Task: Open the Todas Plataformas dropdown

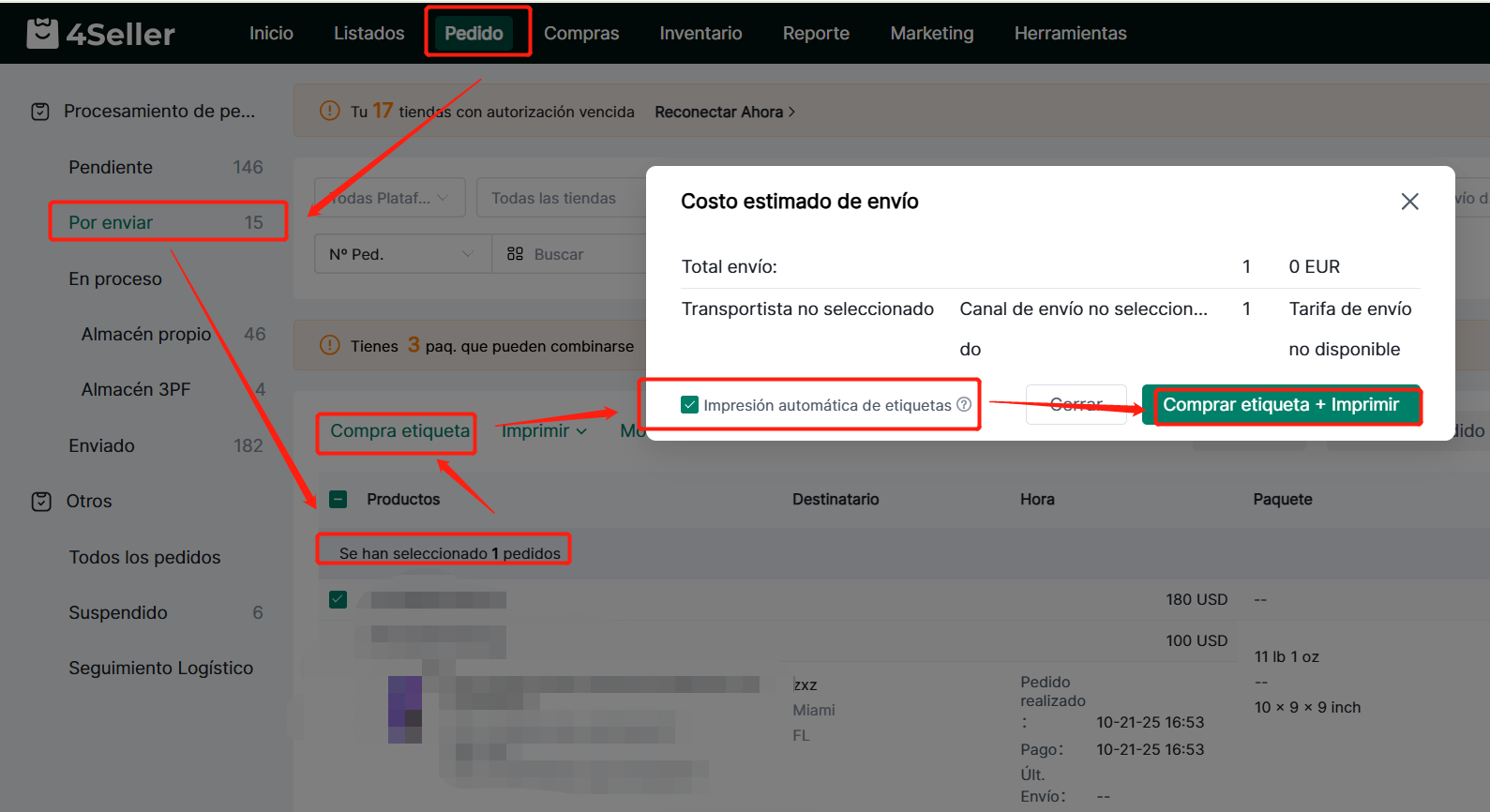Action: [389, 198]
